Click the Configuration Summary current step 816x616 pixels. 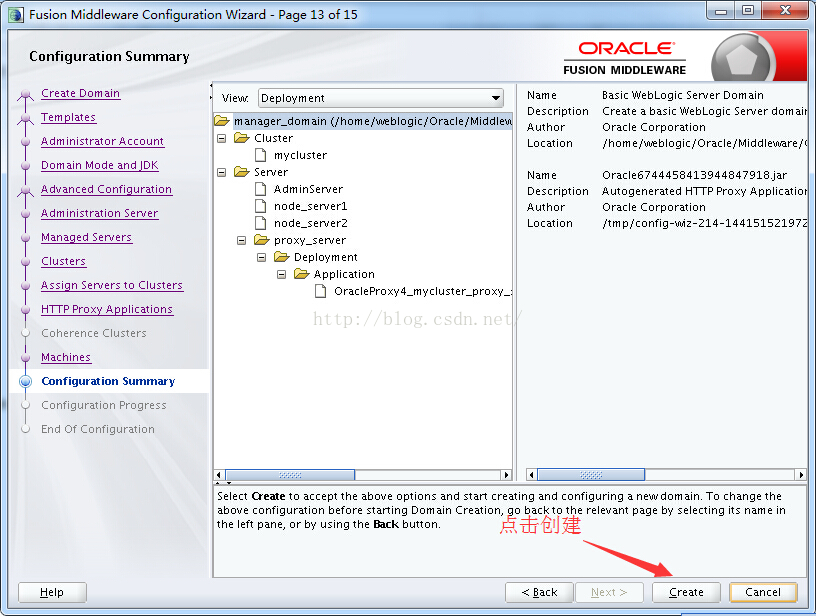tap(108, 381)
